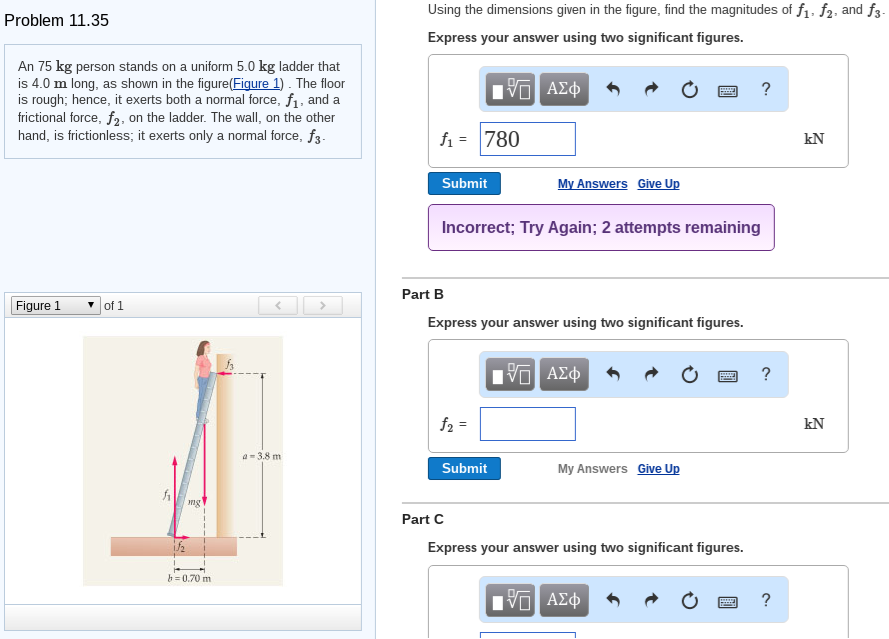The image size is (889, 639).
Task: Click the redo arrow in Part A's toolbar
Action: pos(650,89)
